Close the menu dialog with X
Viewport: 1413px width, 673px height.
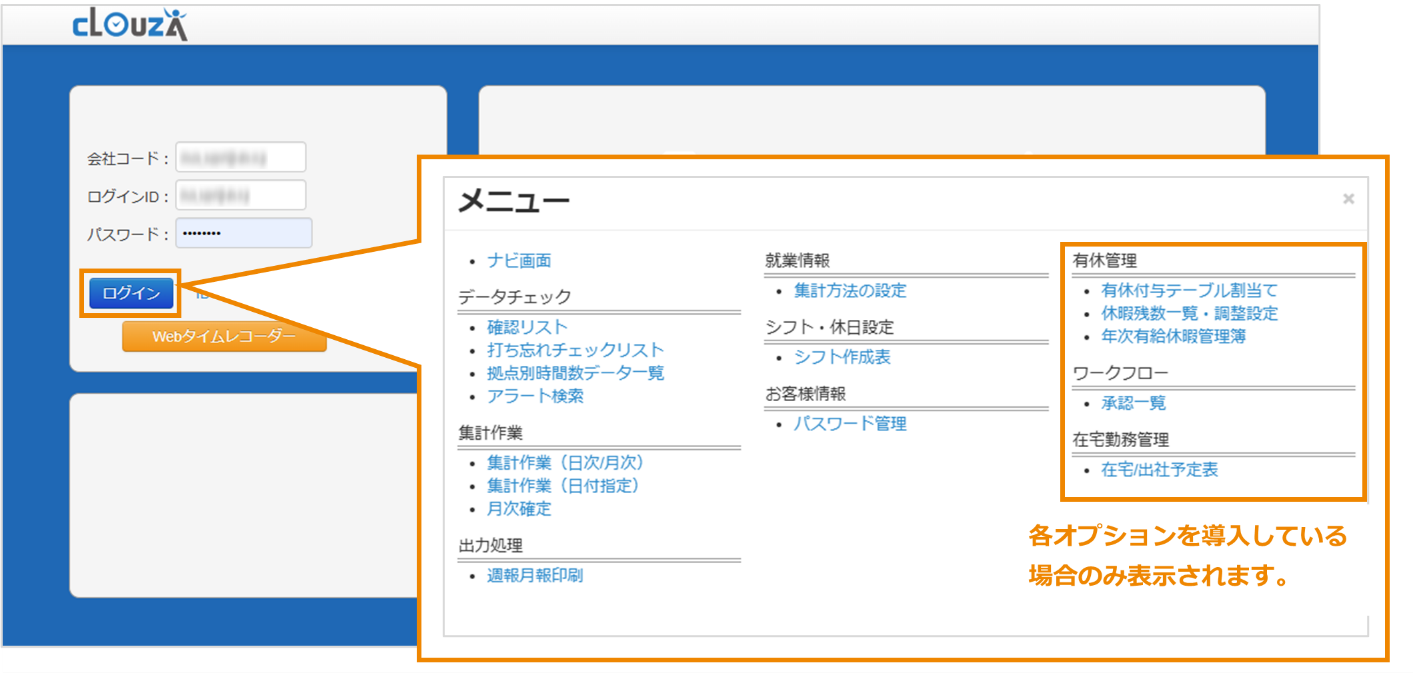1348,199
